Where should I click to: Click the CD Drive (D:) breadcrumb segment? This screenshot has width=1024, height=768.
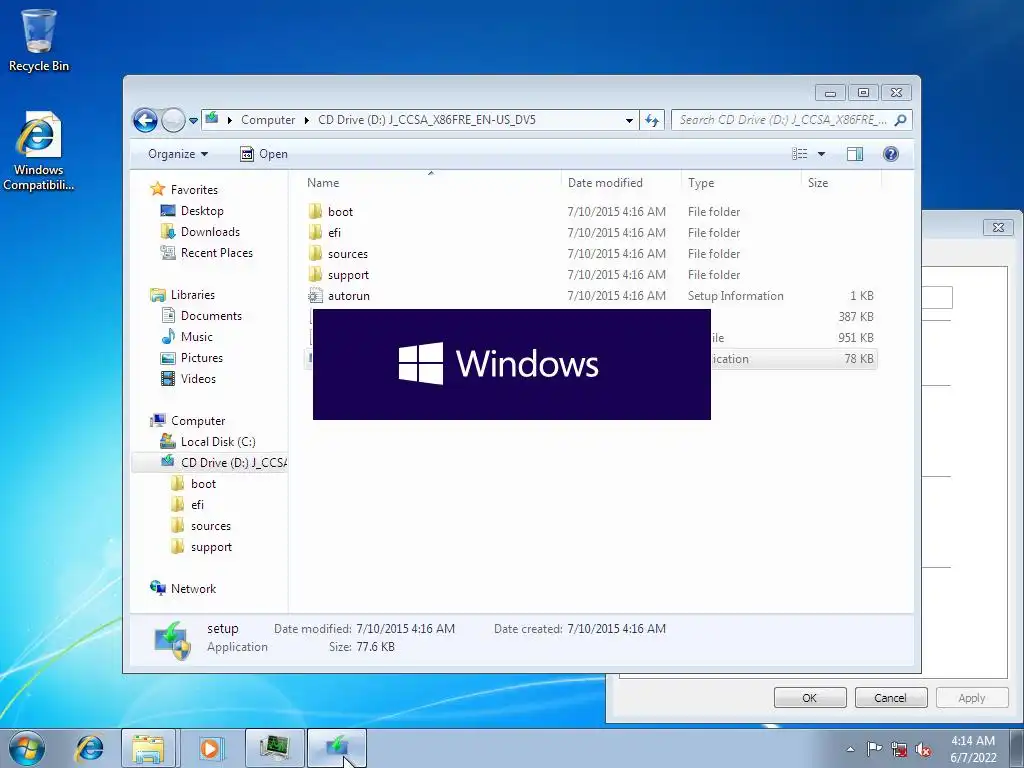pyautogui.click(x=426, y=120)
